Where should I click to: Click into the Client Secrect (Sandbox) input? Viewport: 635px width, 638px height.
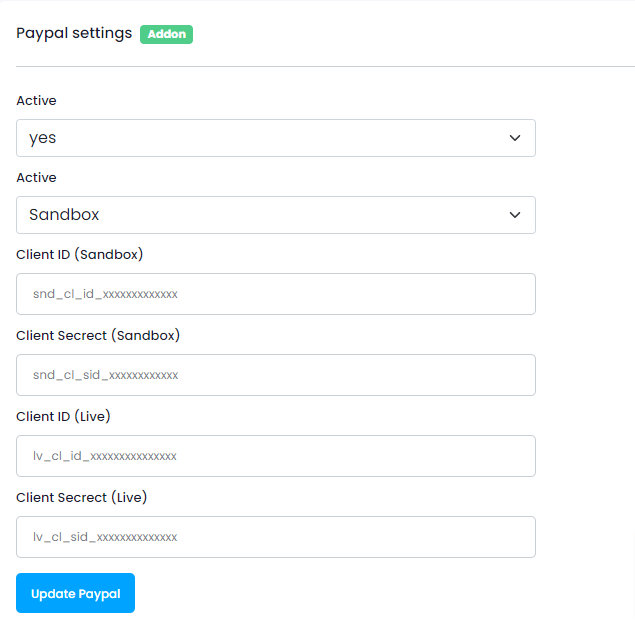[x=275, y=375]
